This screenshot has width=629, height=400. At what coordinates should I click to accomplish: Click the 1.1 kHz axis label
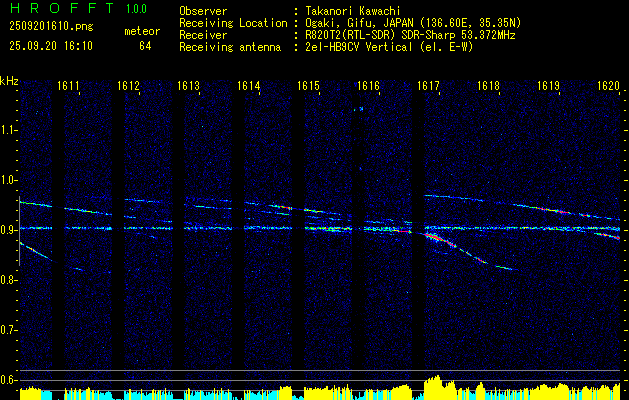pos(8,130)
